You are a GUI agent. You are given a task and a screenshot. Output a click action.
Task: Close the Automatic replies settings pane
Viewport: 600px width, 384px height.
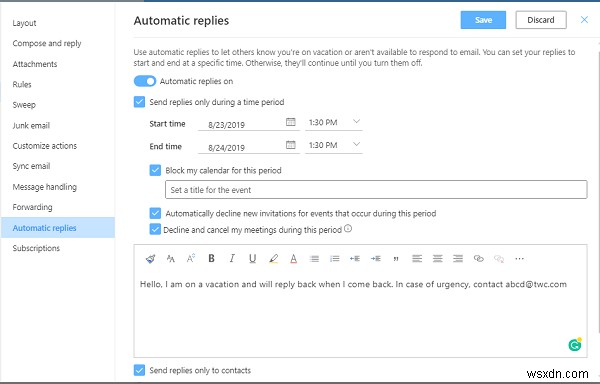click(584, 20)
